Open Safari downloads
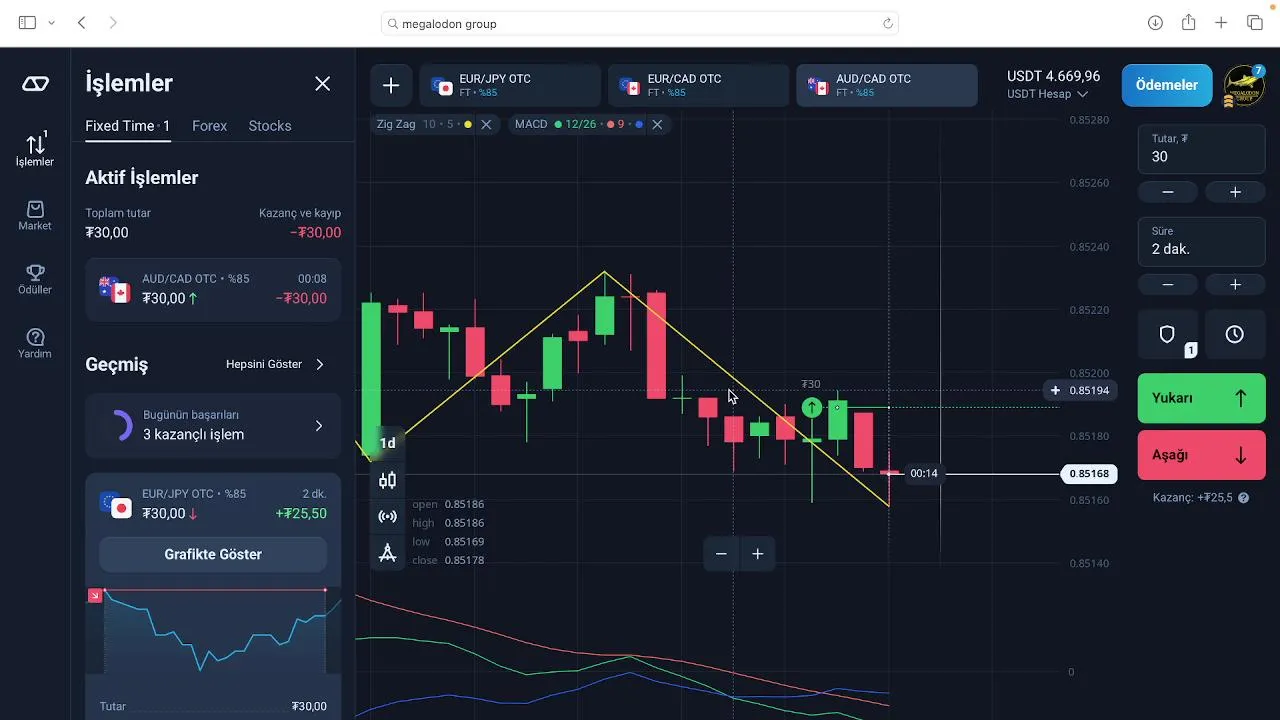The height and width of the screenshot is (720, 1280). [x=1155, y=23]
